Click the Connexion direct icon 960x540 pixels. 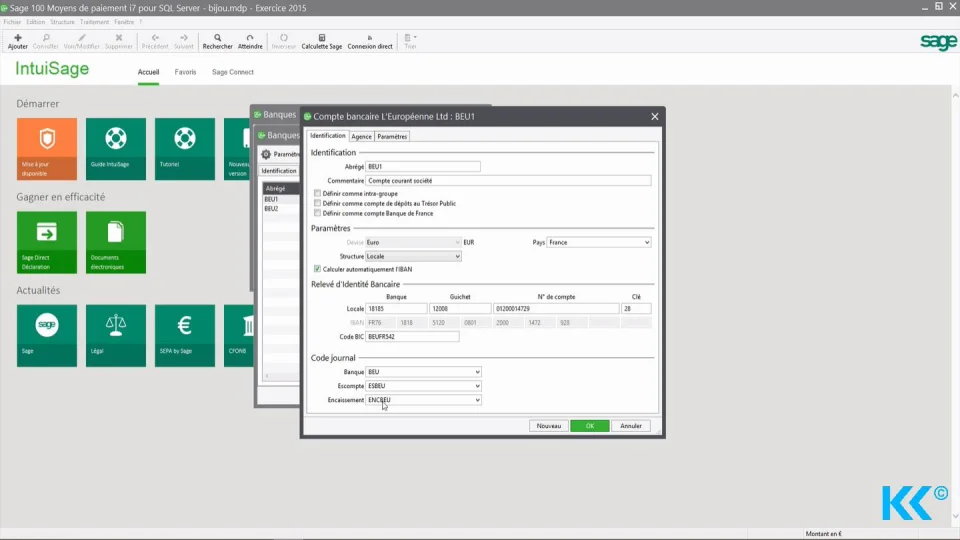click(x=370, y=41)
